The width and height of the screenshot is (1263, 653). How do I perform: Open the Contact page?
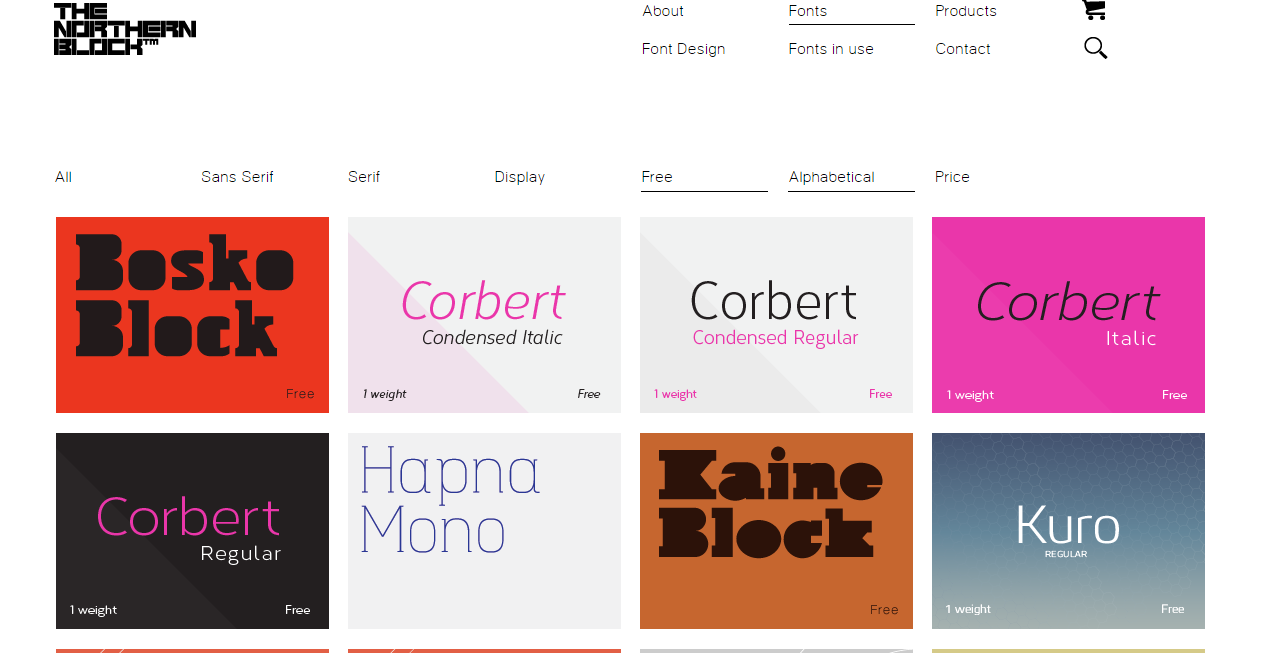(x=963, y=49)
